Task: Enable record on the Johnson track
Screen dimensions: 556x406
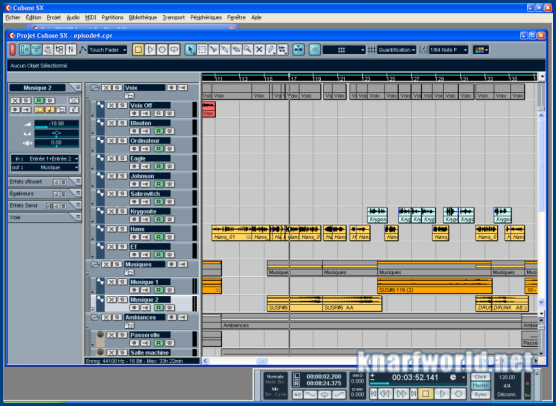Action: [134, 184]
